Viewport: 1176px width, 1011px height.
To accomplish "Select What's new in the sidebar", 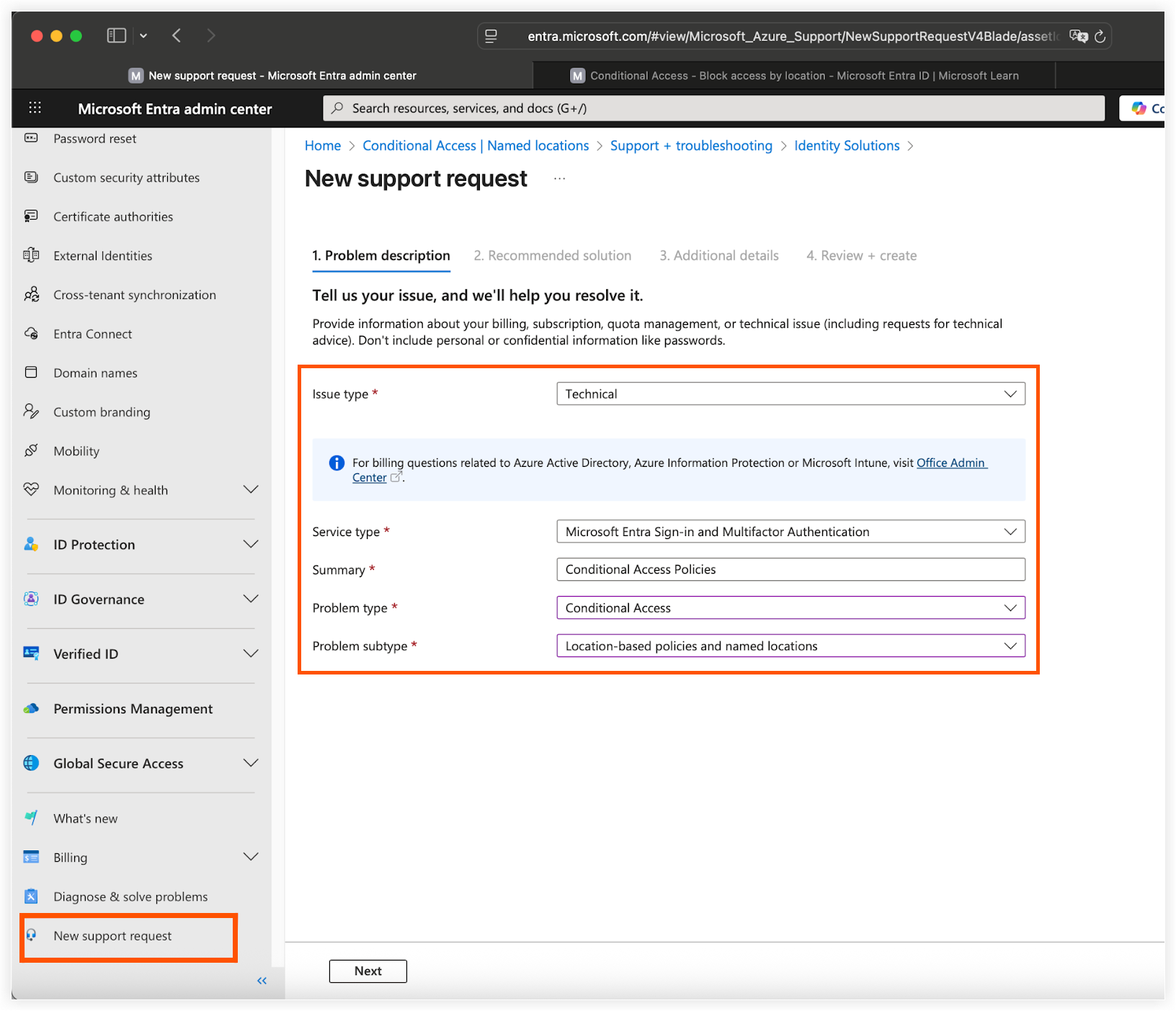I will [84, 818].
